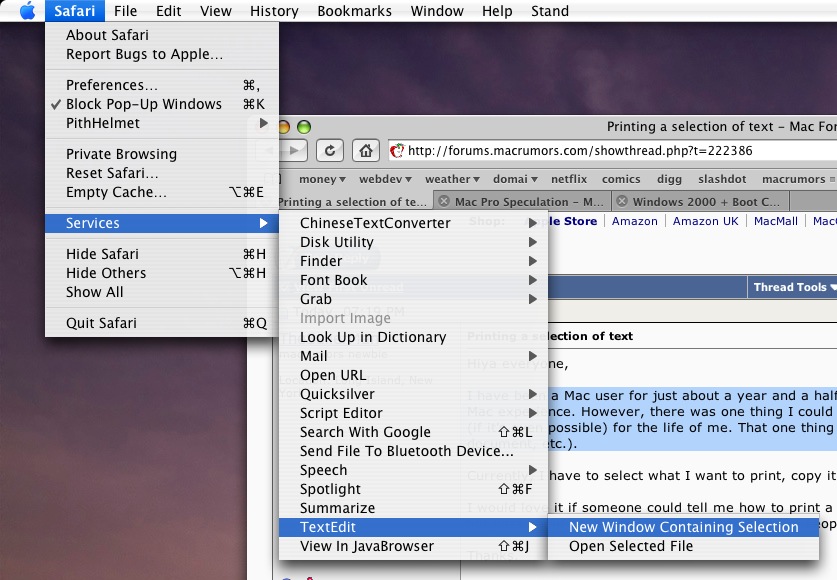Viewport: 837px width, 580px height.
Task: Choose Reset Safari
Action: click(162, 173)
